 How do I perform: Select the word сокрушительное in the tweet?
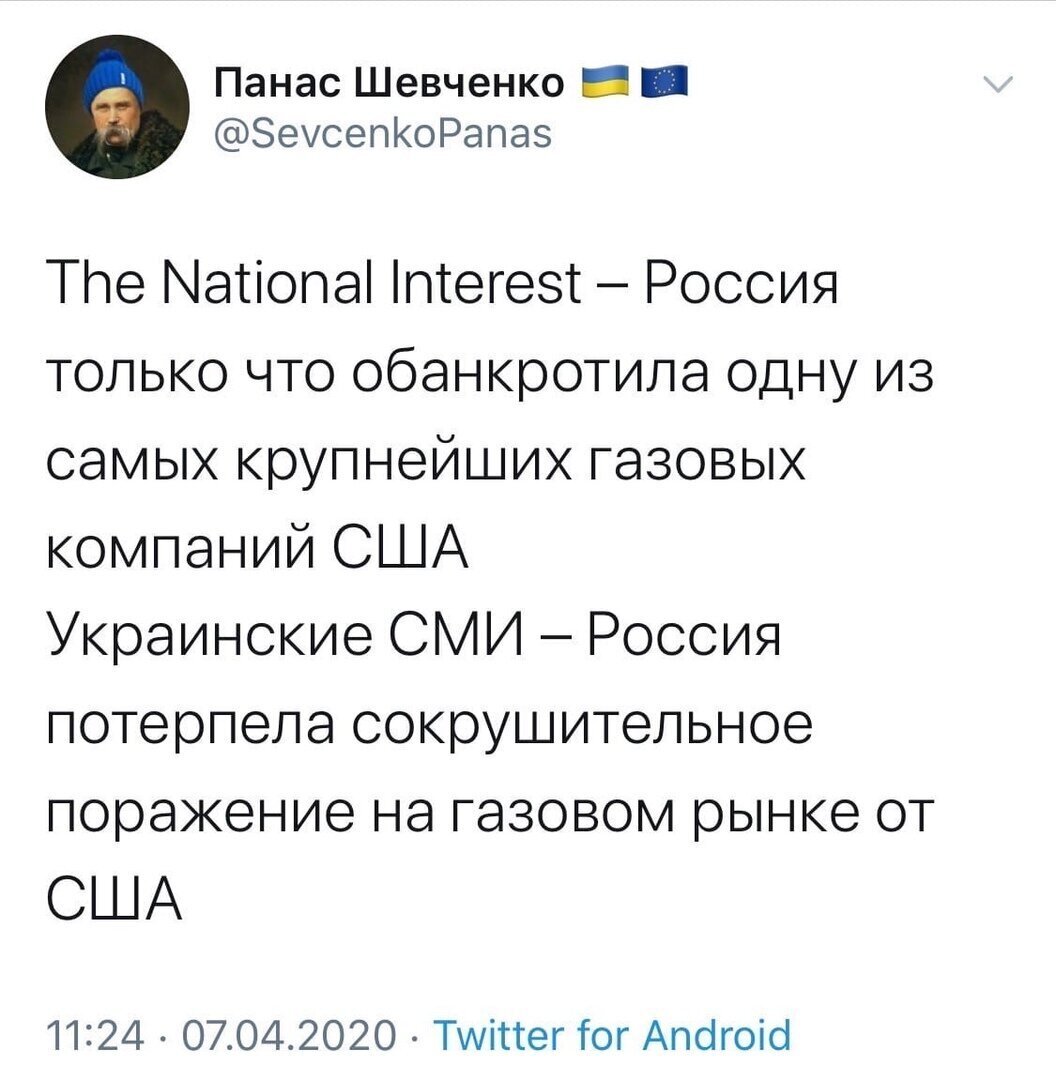583,725
